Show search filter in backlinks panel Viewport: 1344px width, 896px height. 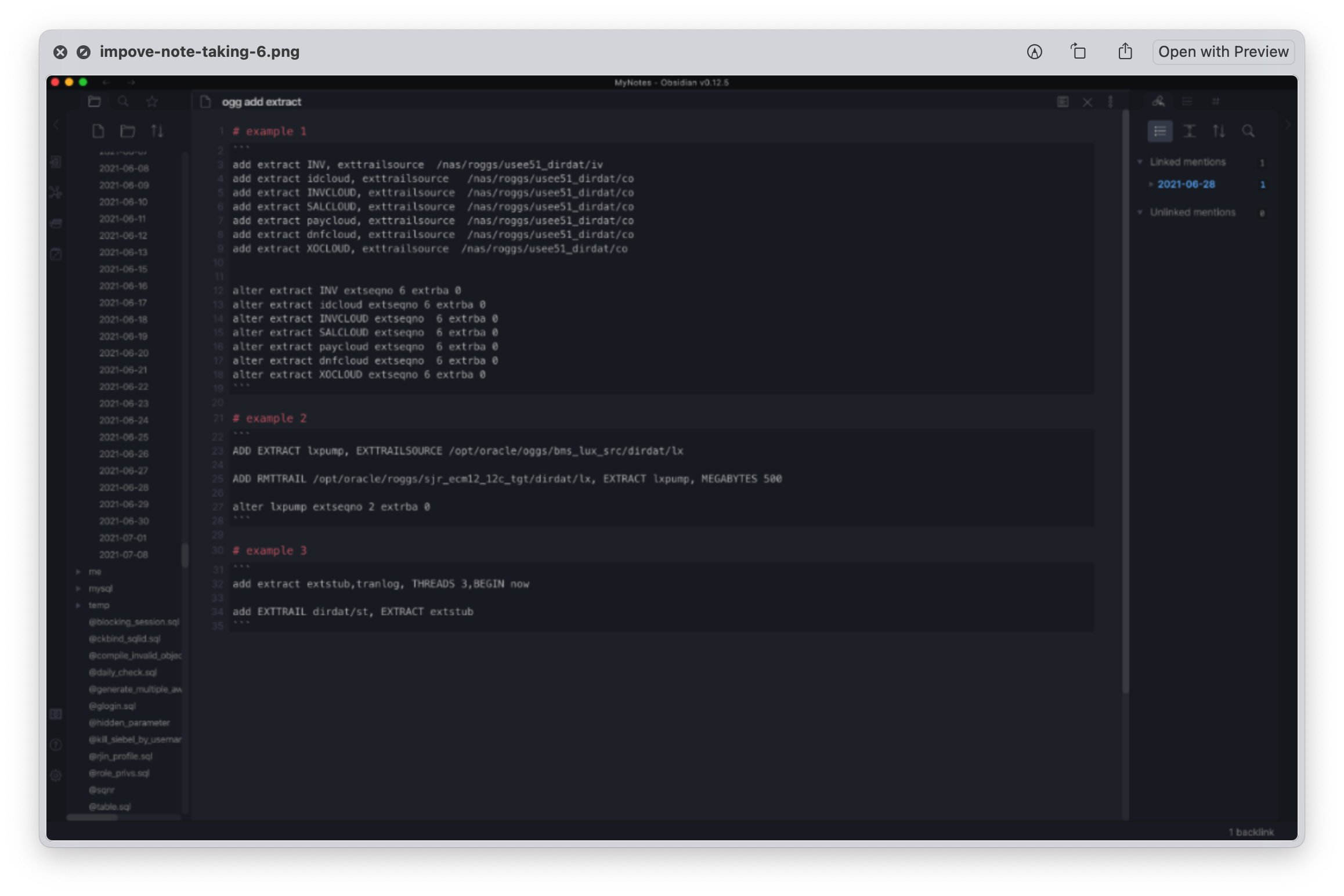(1248, 131)
